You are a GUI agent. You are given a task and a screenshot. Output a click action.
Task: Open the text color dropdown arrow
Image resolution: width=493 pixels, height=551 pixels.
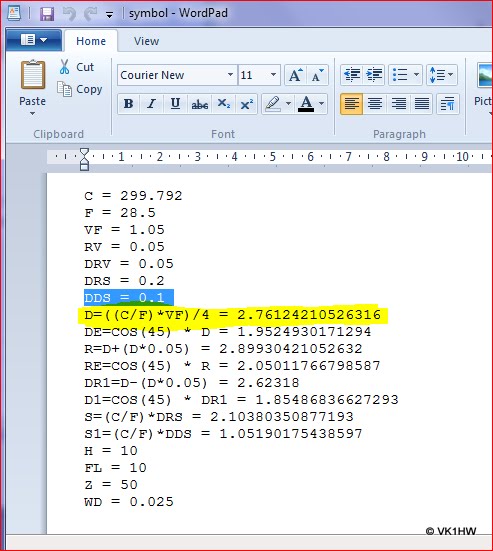(x=321, y=104)
